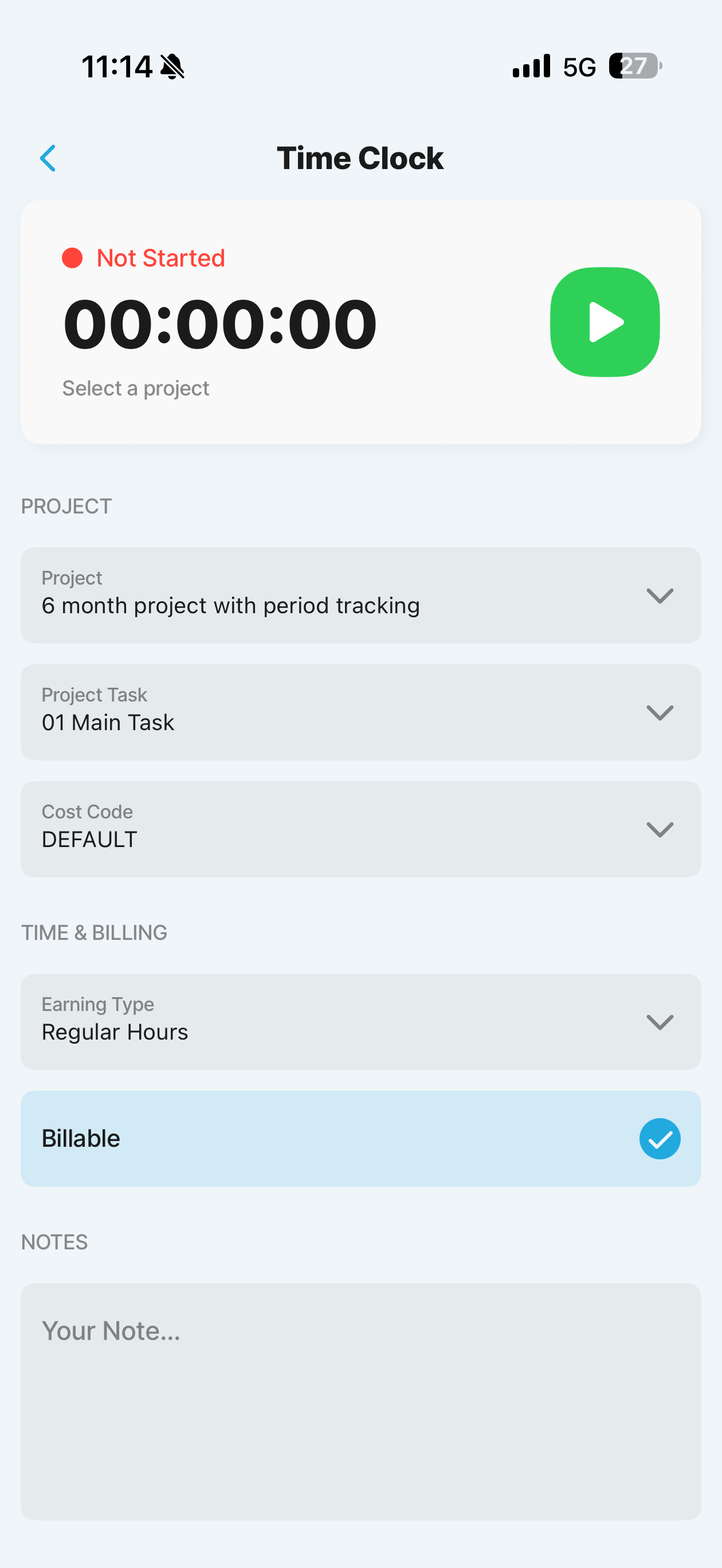Tap the 00:00:00 timer display

pos(220,324)
